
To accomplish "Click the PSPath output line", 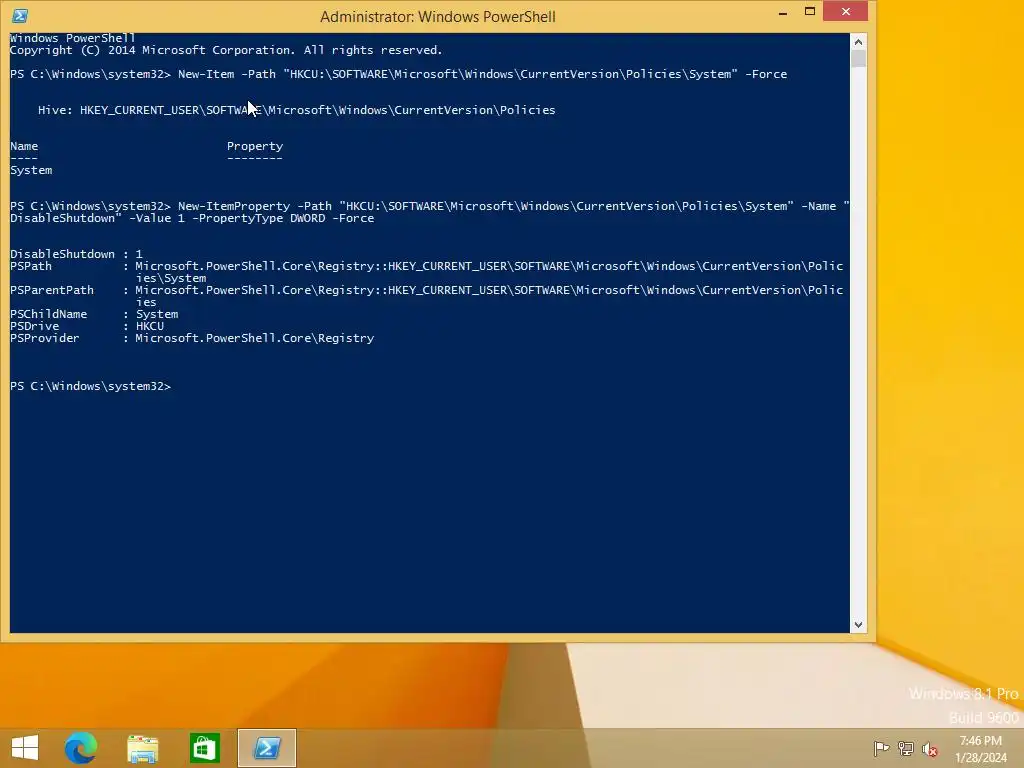I will pyautogui.click(x=426, y=272).
